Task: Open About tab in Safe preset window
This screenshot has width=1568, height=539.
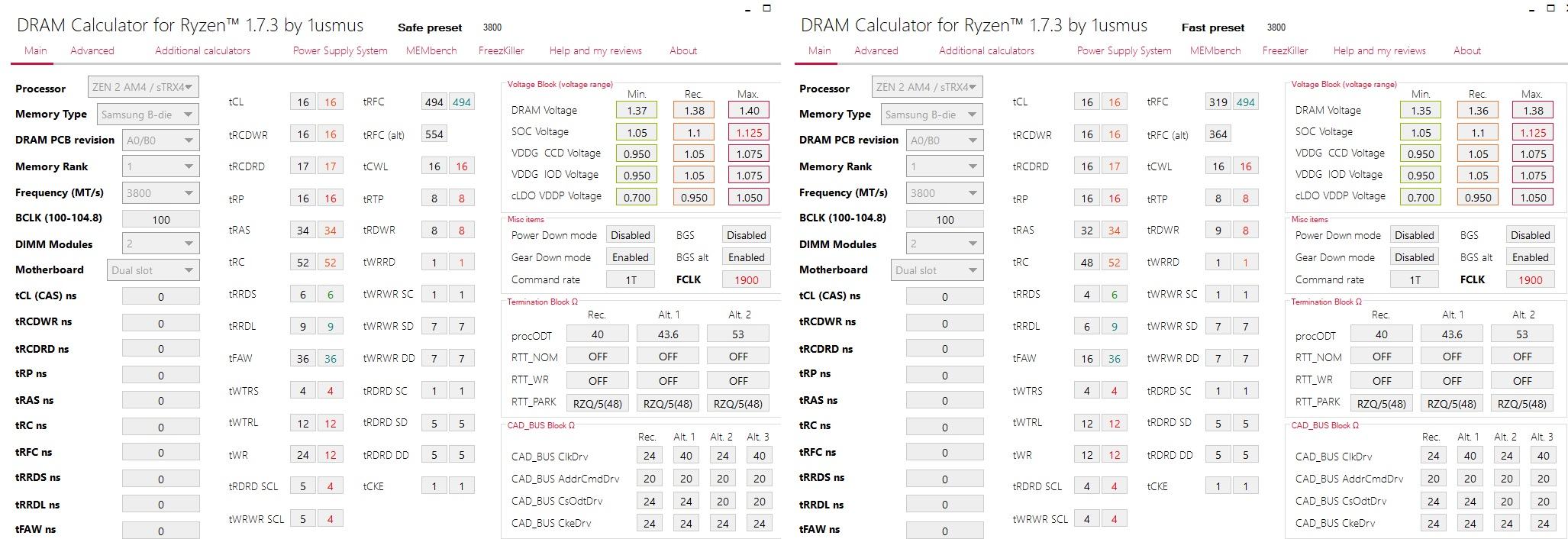Action: pos(683,50)
